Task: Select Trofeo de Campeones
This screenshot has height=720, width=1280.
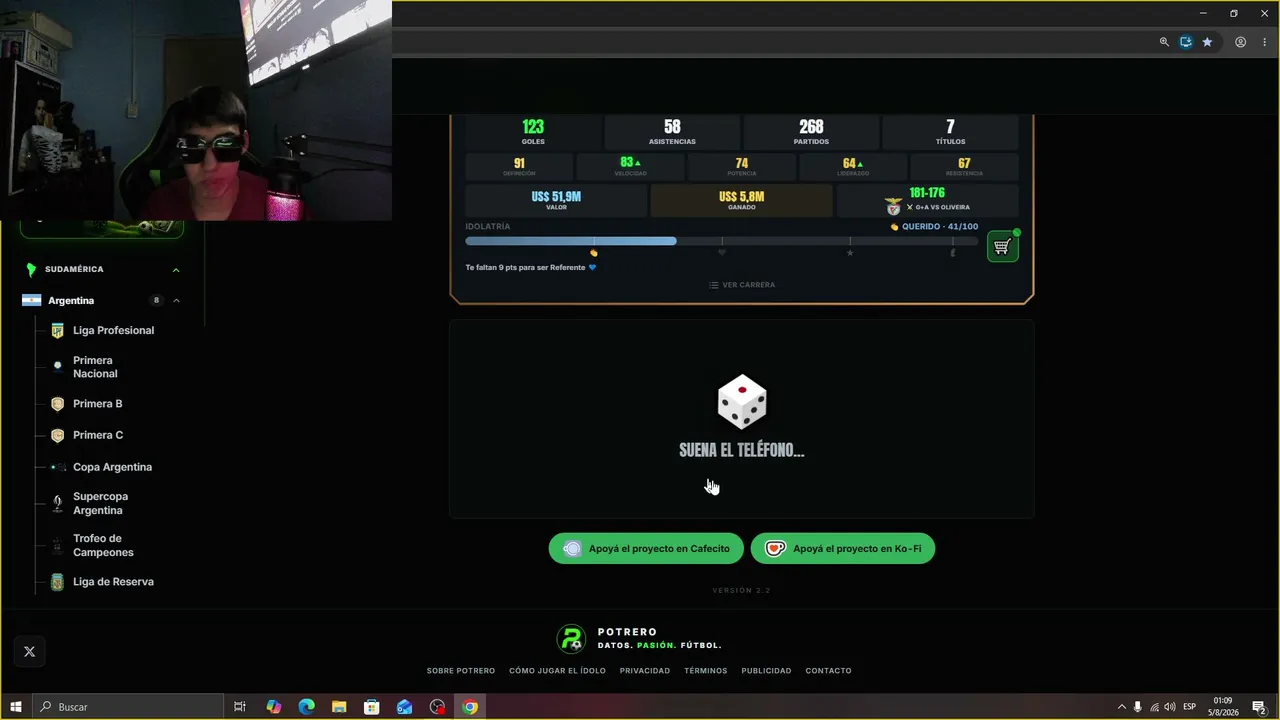Action: pyautogui.click(x=103, y=545)
